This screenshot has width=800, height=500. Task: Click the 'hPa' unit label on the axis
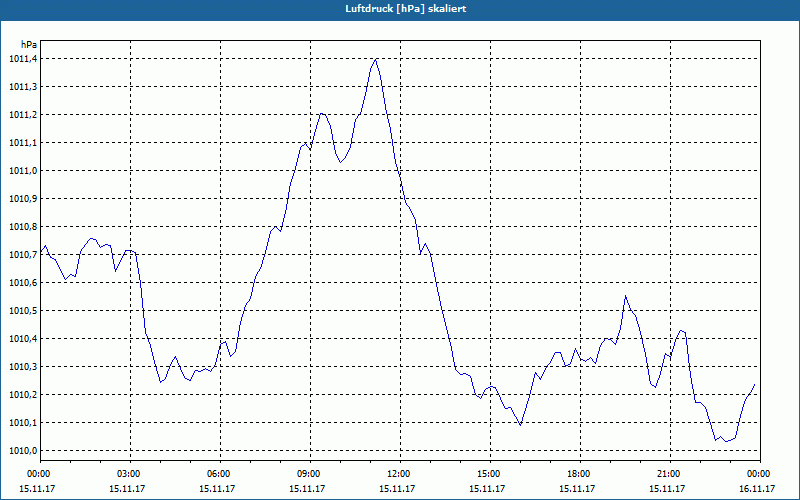[x=29, y=45]
